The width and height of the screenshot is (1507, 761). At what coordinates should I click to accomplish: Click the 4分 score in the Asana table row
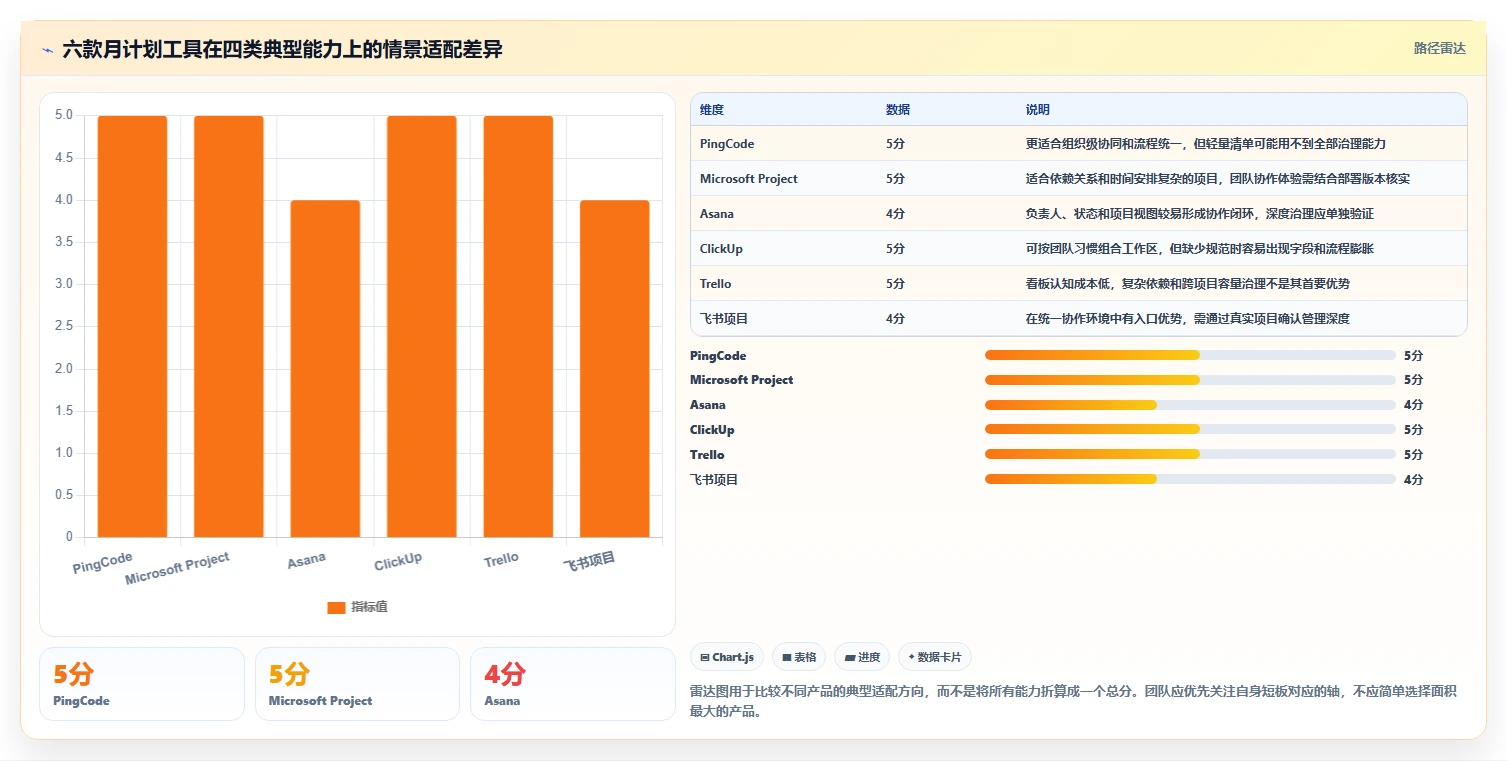pos(895,214)
